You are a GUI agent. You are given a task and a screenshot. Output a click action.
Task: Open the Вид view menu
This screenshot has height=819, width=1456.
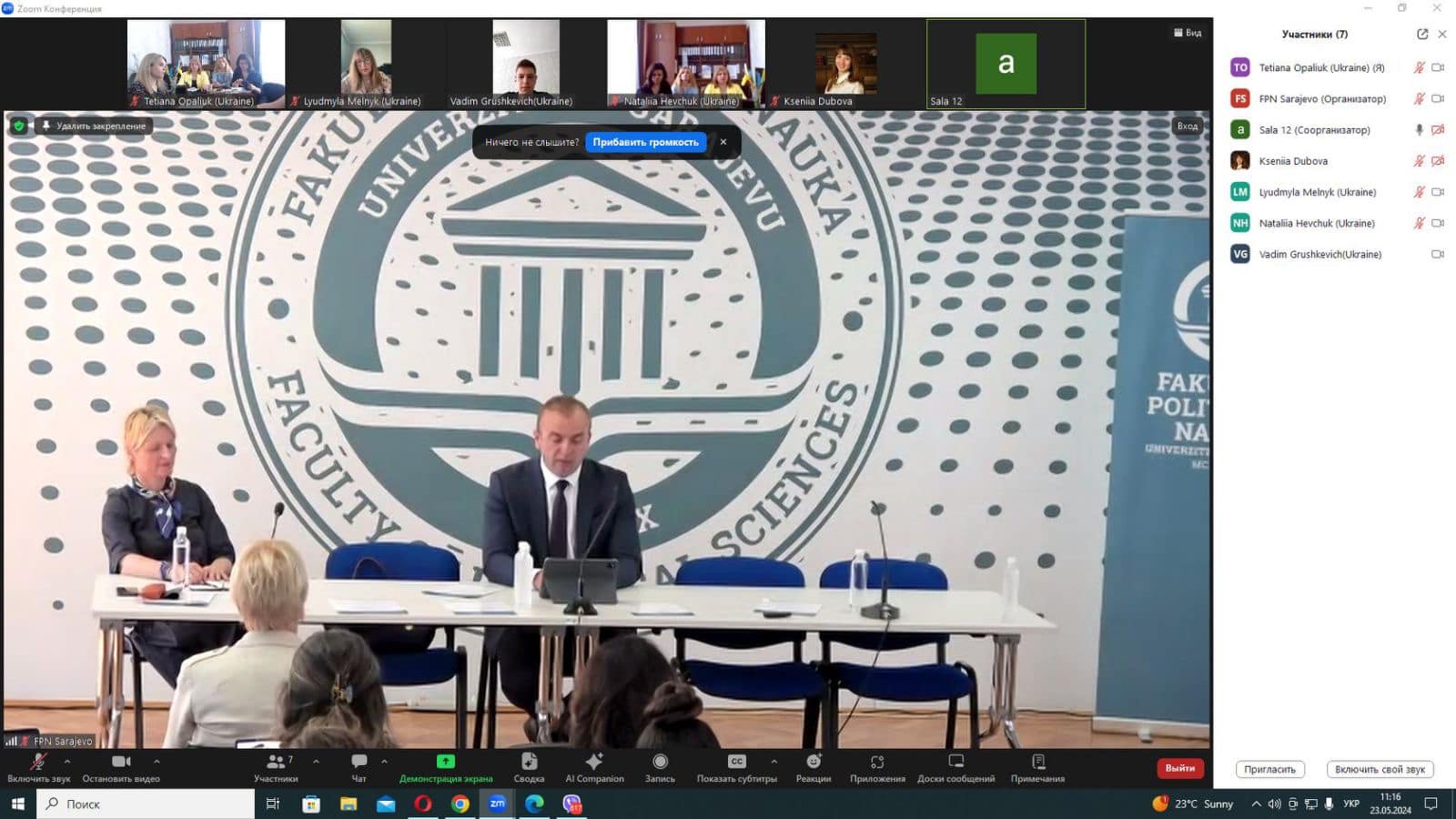click(1188, 33)
